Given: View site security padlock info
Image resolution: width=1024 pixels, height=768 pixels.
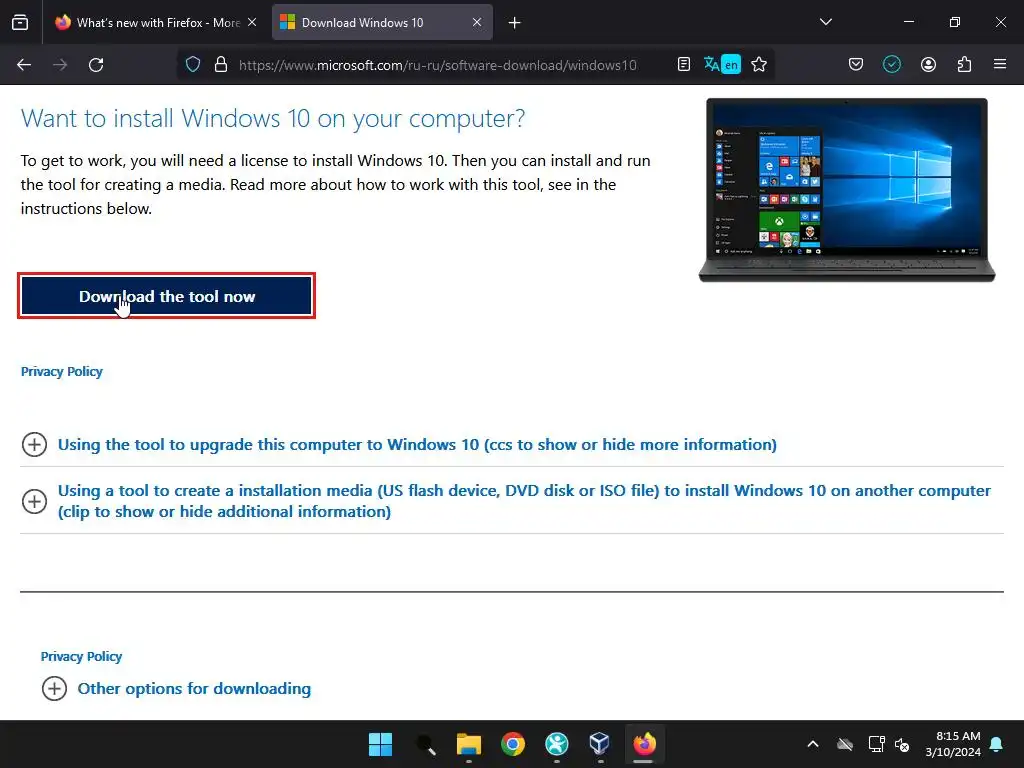Looking at the screenshot, I should [221, 65].
